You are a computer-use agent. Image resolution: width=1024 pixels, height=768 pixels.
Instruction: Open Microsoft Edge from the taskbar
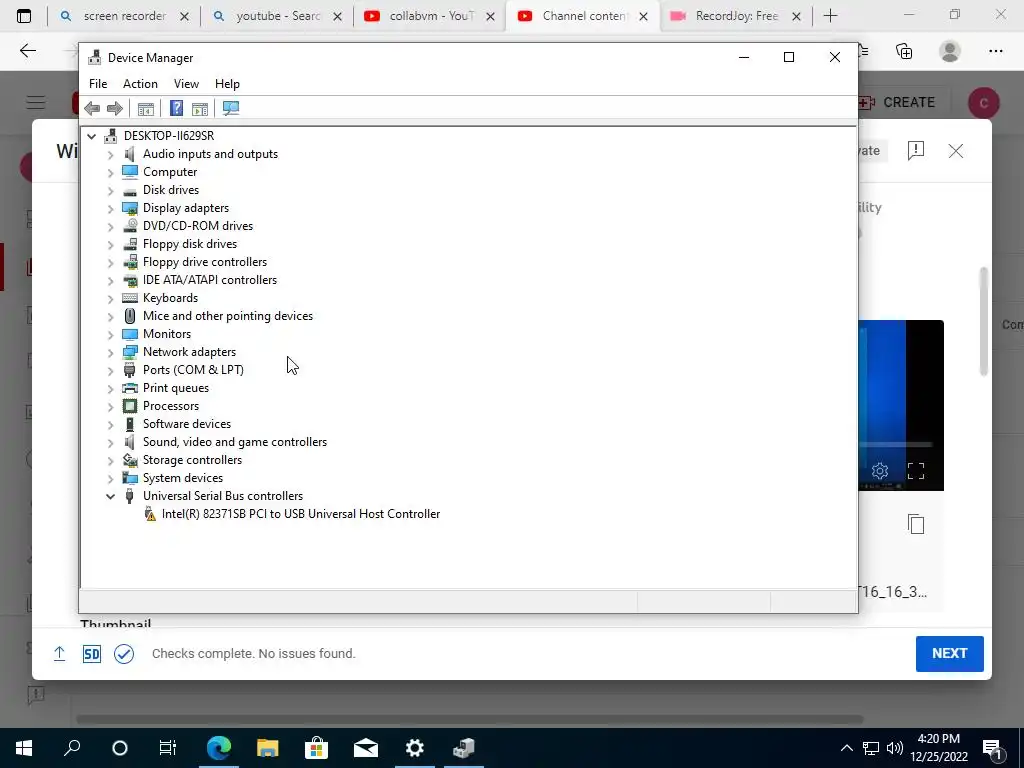pos(219,748)
